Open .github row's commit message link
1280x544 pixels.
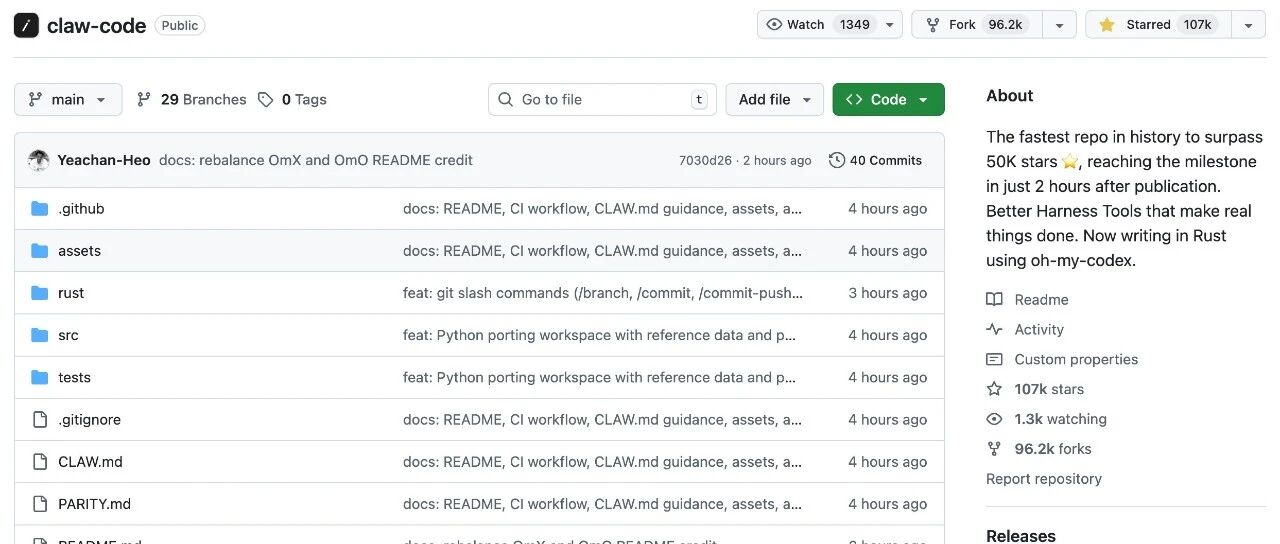(x=602, y=209)
